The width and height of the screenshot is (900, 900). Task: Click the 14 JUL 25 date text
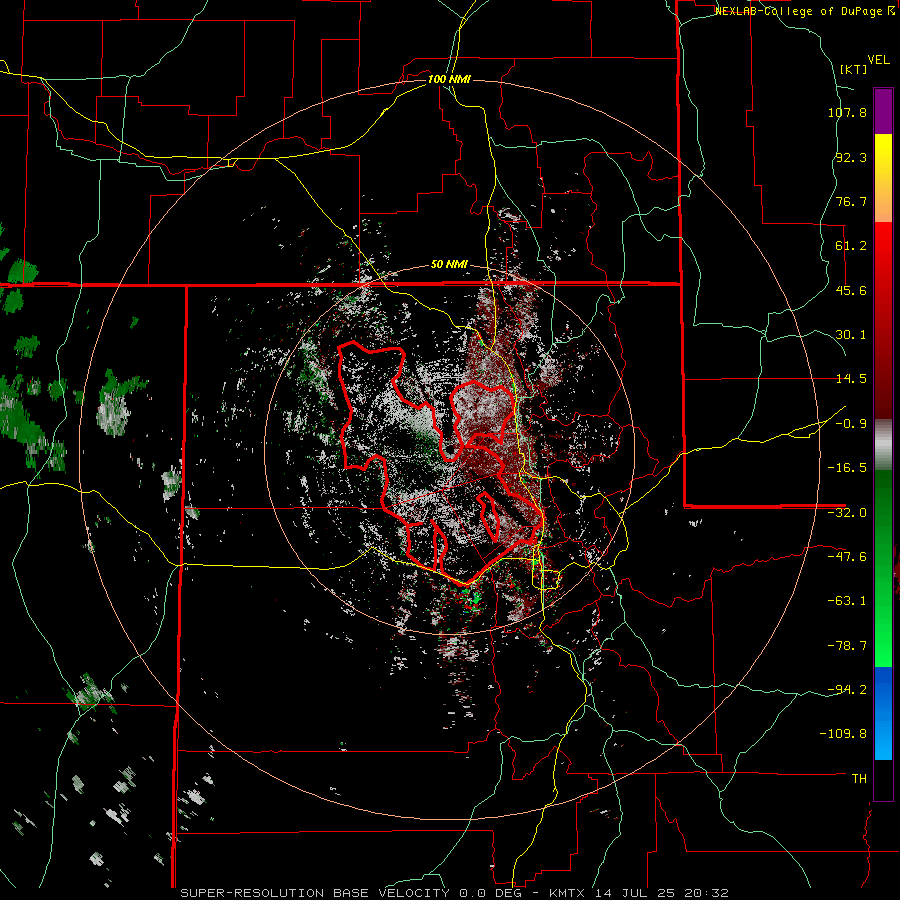click(x=636, y=893)
